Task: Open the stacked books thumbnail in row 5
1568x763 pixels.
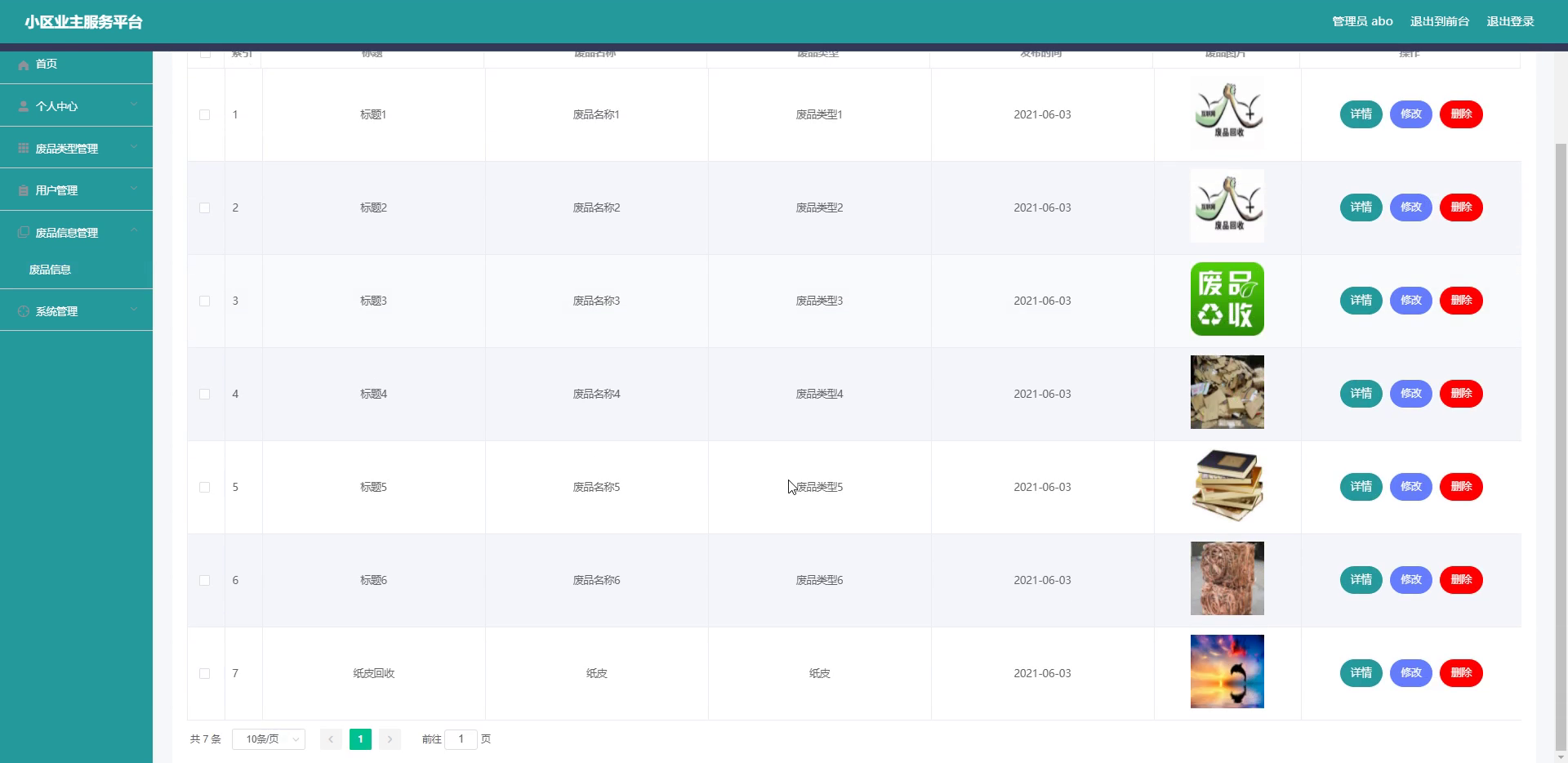Action: [x=1227, y=485]
